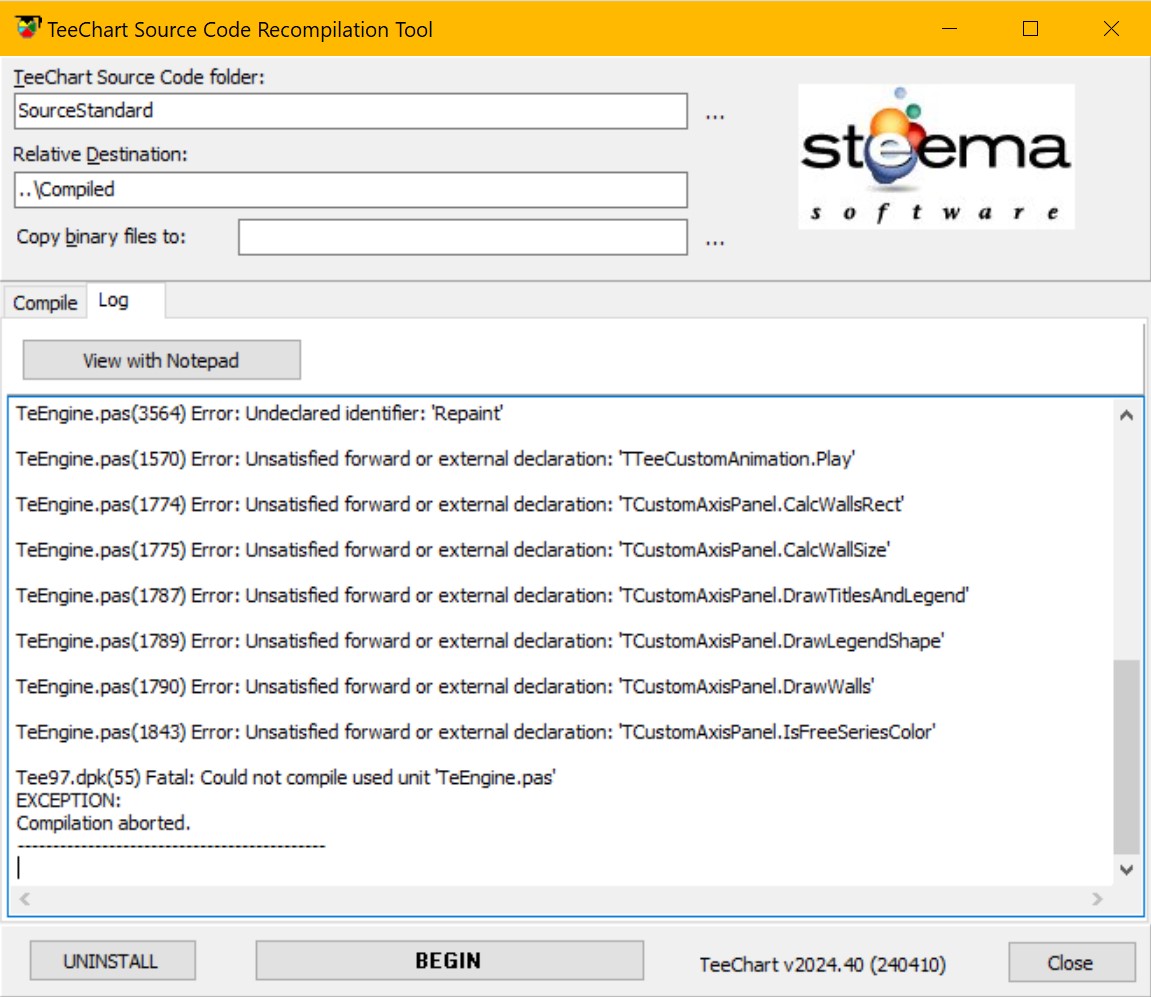The height and width of the screenshot is (997, 1151).
Task: Click the DrawTitlesAndLegend error line
Action: [x=493, y=595]
